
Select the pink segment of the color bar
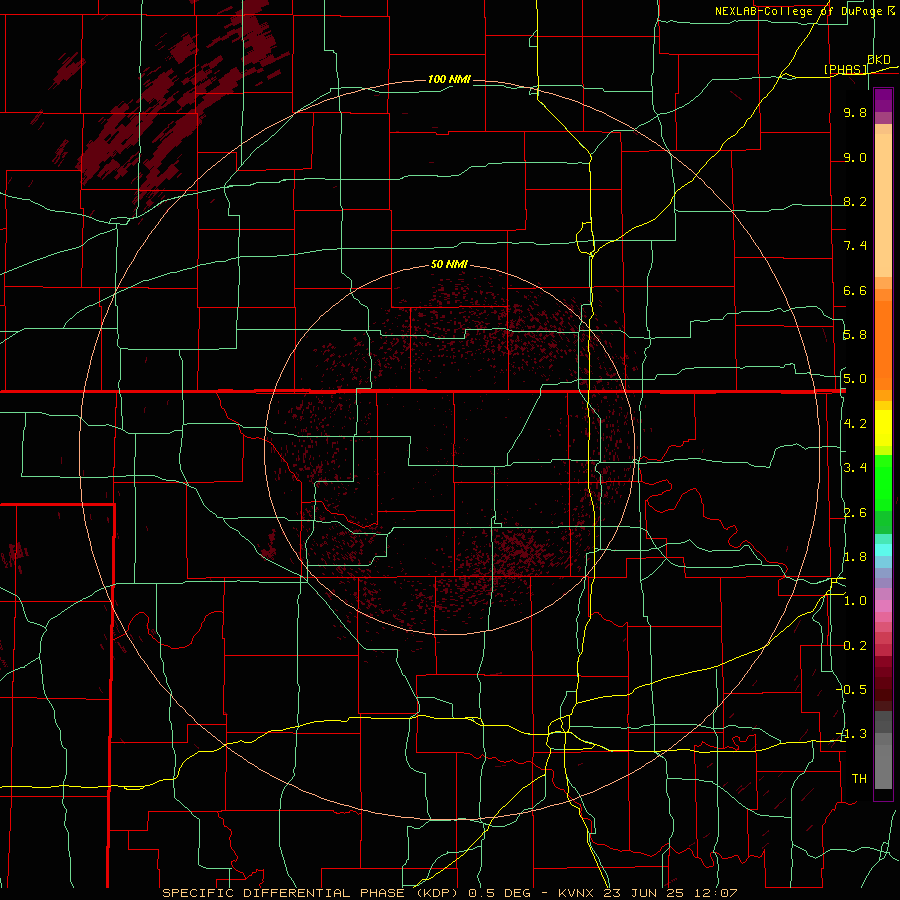883,606
